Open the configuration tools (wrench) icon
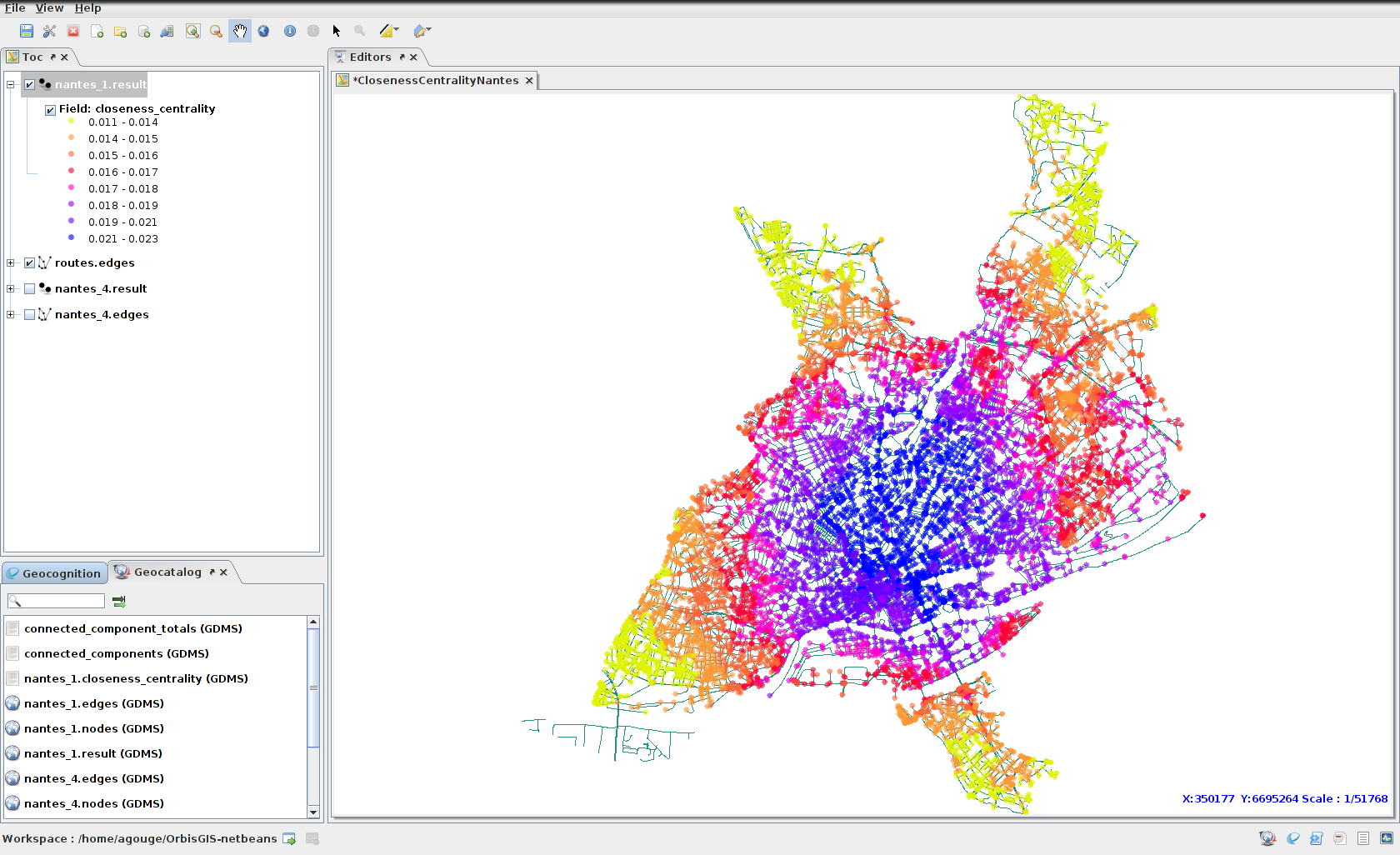1400x855 pixels. tap(49, 31)
